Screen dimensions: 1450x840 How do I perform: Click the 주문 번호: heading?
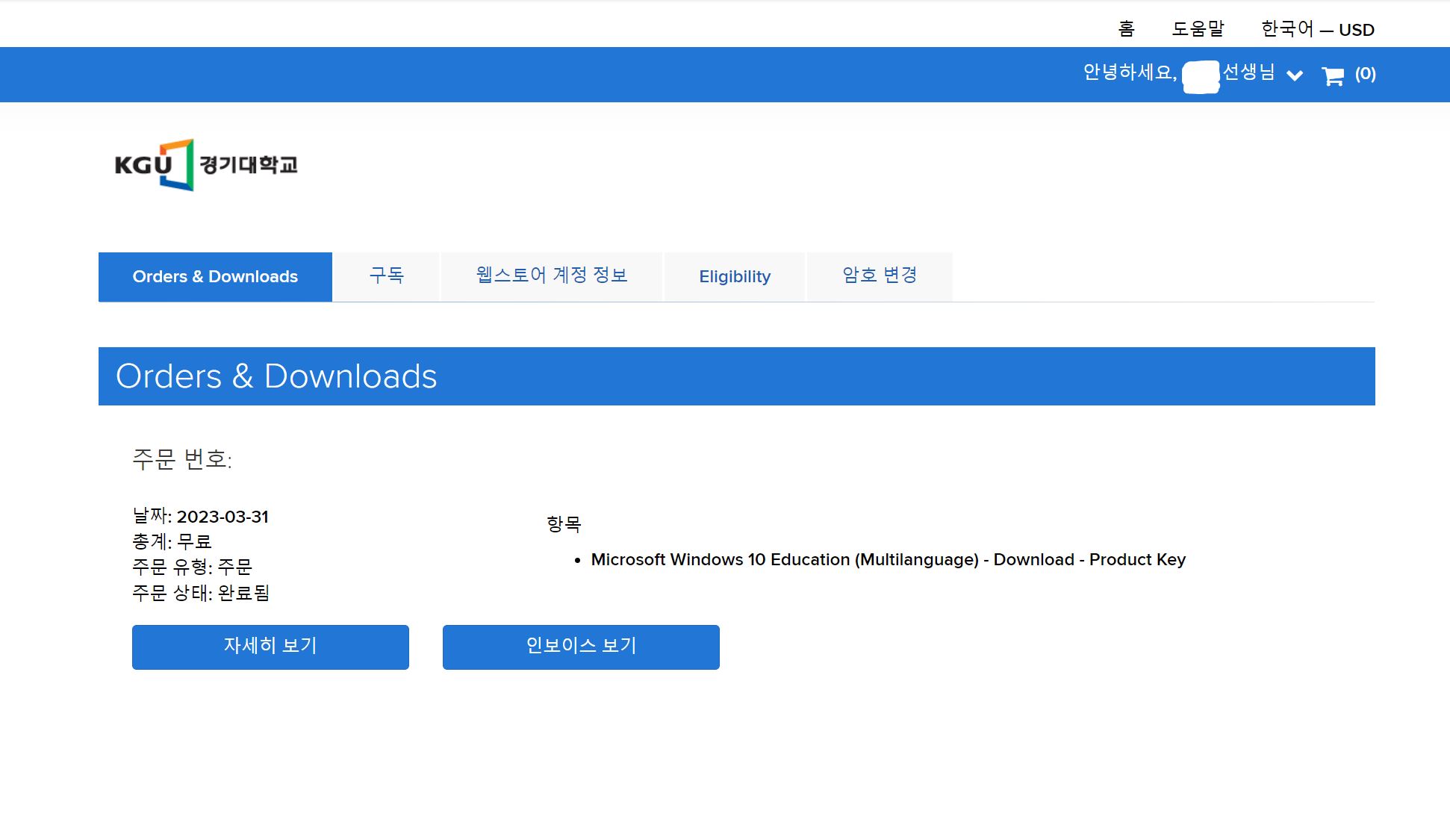[x=182, y=459]
